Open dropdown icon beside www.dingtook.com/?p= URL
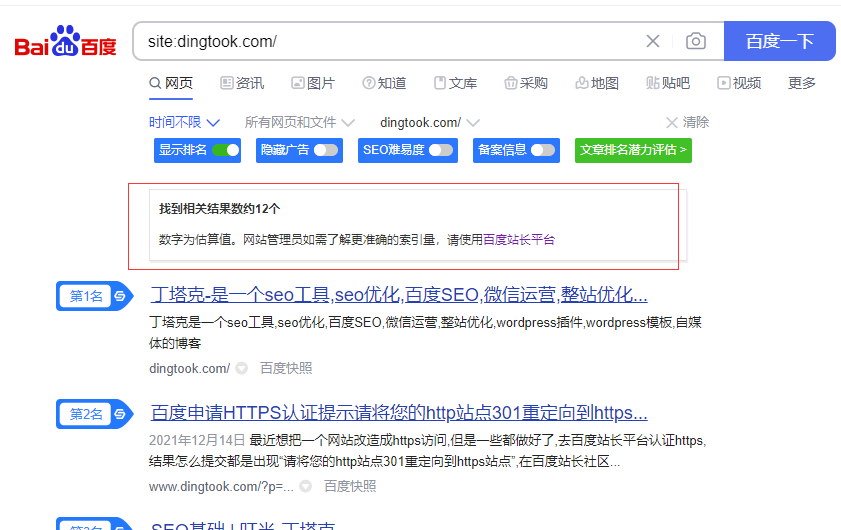Viewport: 841px width, 530px height. pos(306,487)
